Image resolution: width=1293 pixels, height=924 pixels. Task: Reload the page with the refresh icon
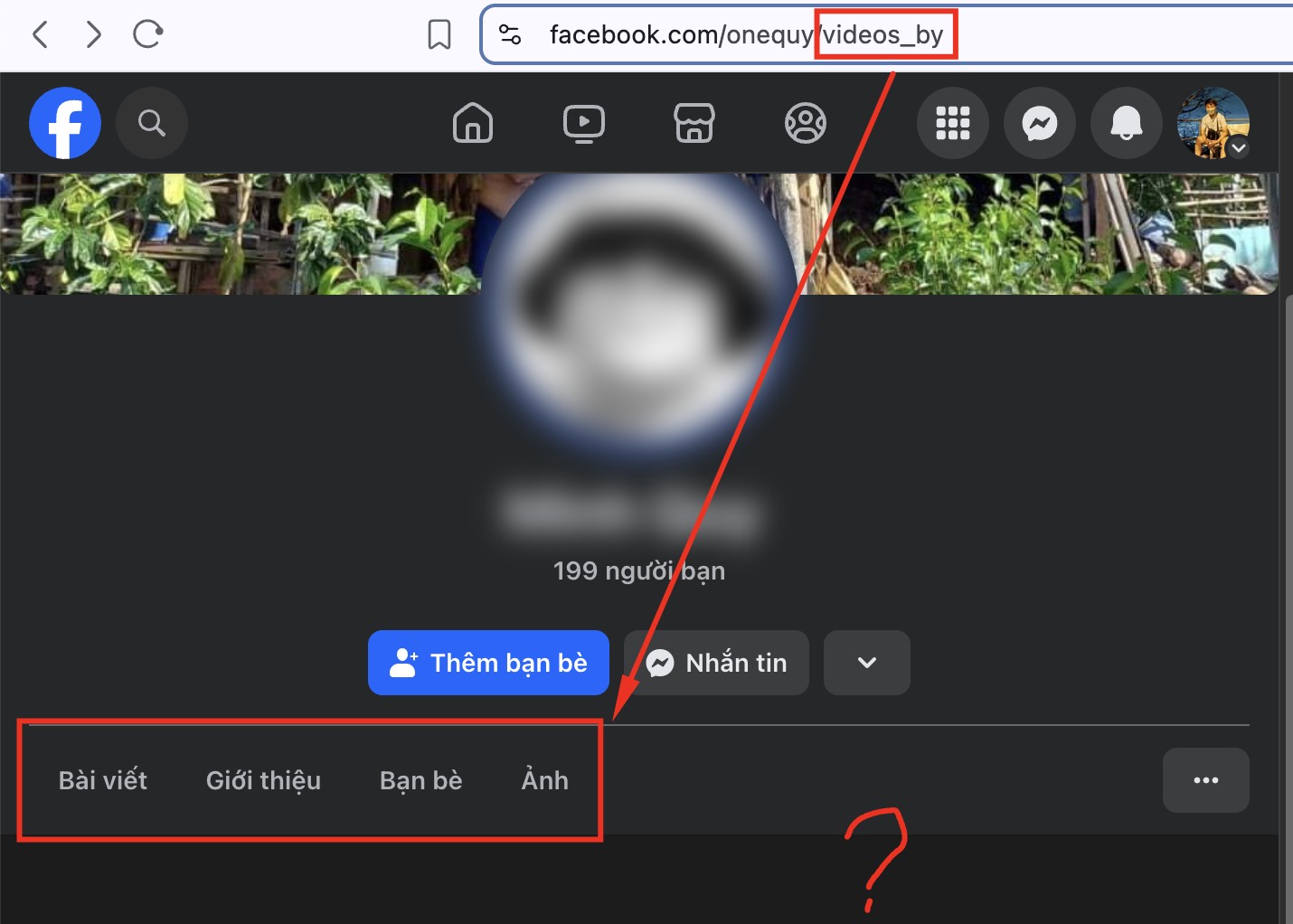pos(147,34)
